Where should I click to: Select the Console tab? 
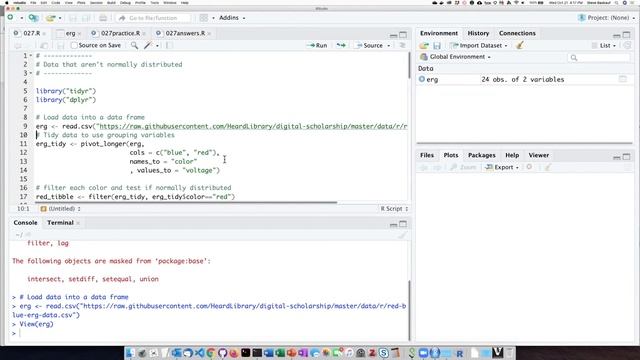[25, 222]
